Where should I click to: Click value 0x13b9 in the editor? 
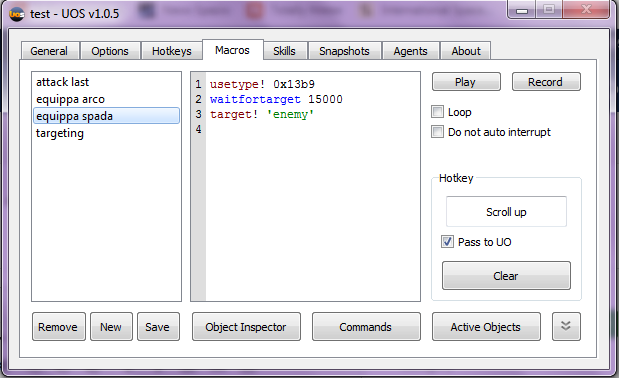pyautogui.click(x=294, y=84)
